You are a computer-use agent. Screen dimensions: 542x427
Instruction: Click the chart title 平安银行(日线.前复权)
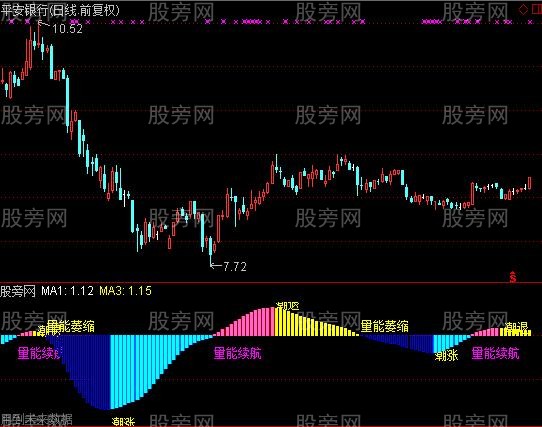[x=60, y=10]
